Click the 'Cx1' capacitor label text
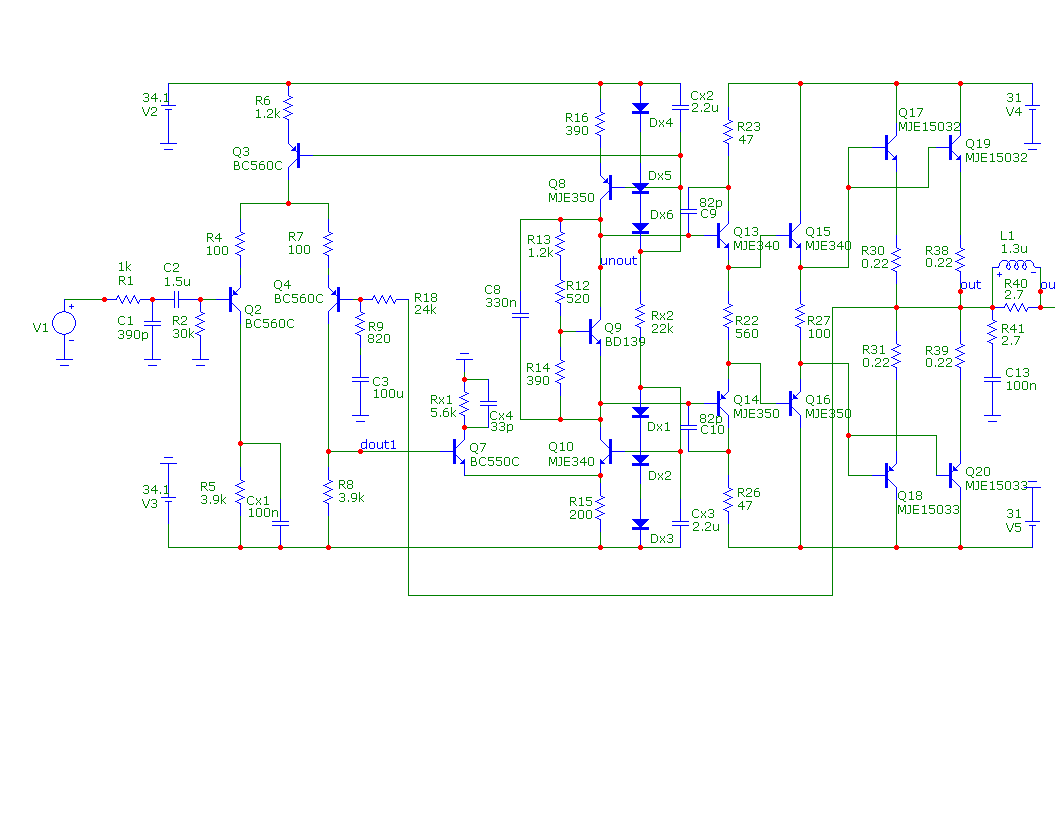1055x813 pixels. (258, 501)
